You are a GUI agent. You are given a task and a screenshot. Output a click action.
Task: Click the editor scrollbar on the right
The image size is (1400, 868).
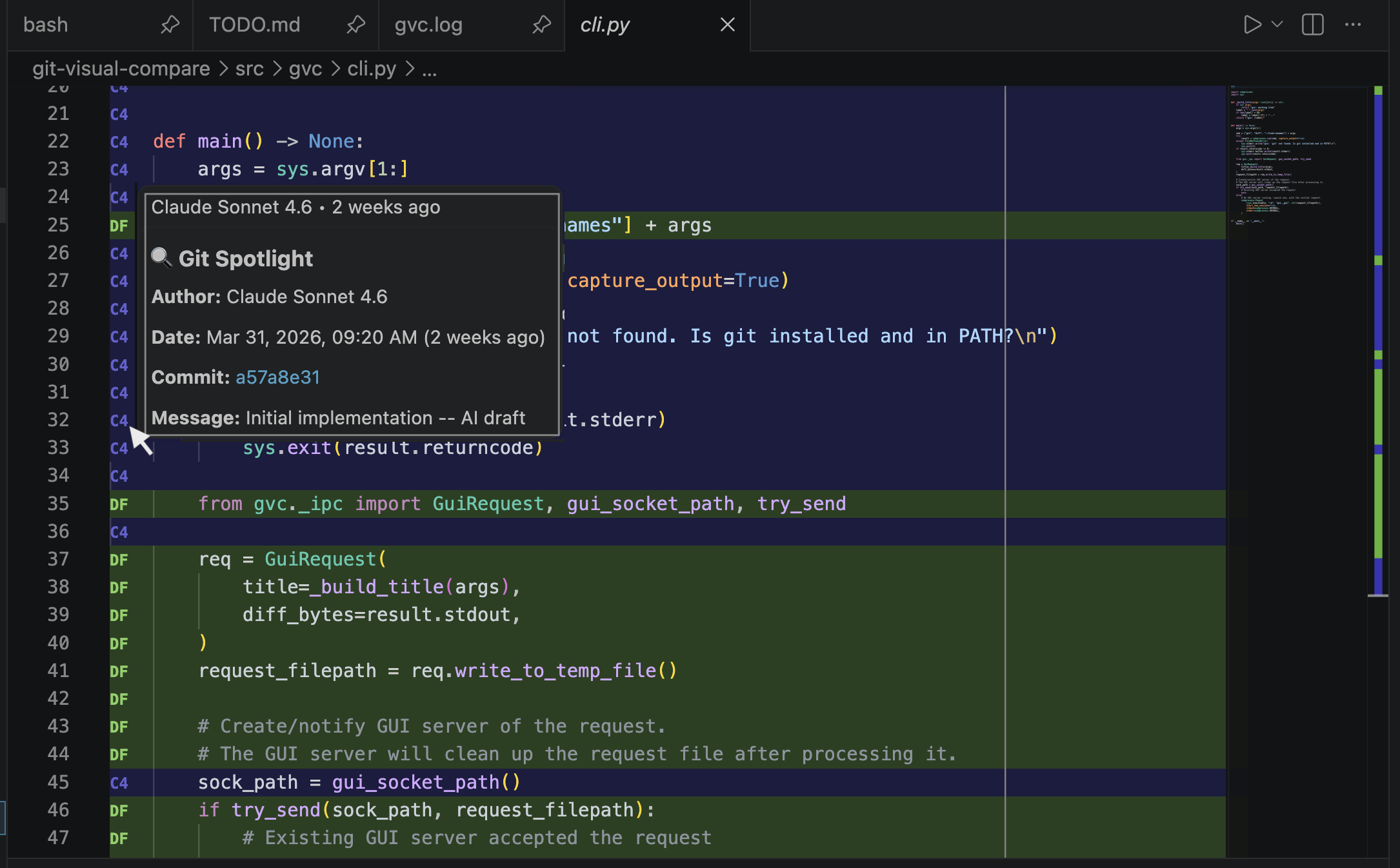(1378, 322)
